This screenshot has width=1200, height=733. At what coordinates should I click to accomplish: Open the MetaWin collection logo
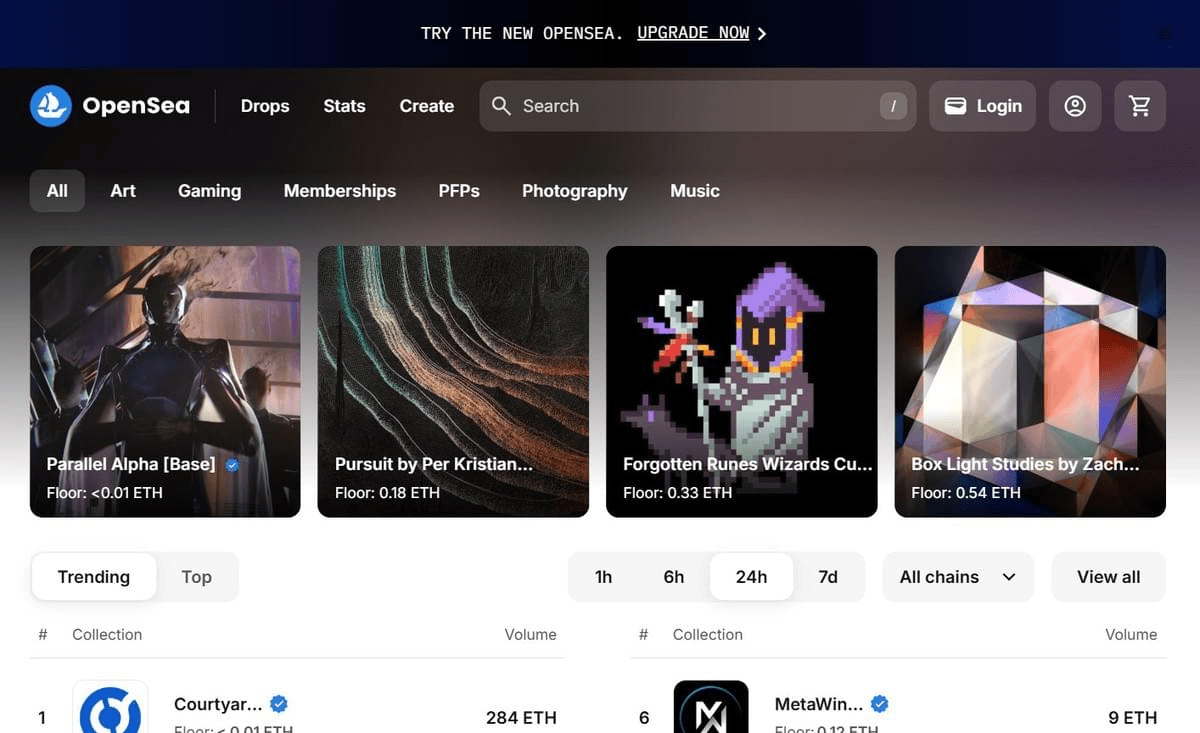click(x=711, y=707)
